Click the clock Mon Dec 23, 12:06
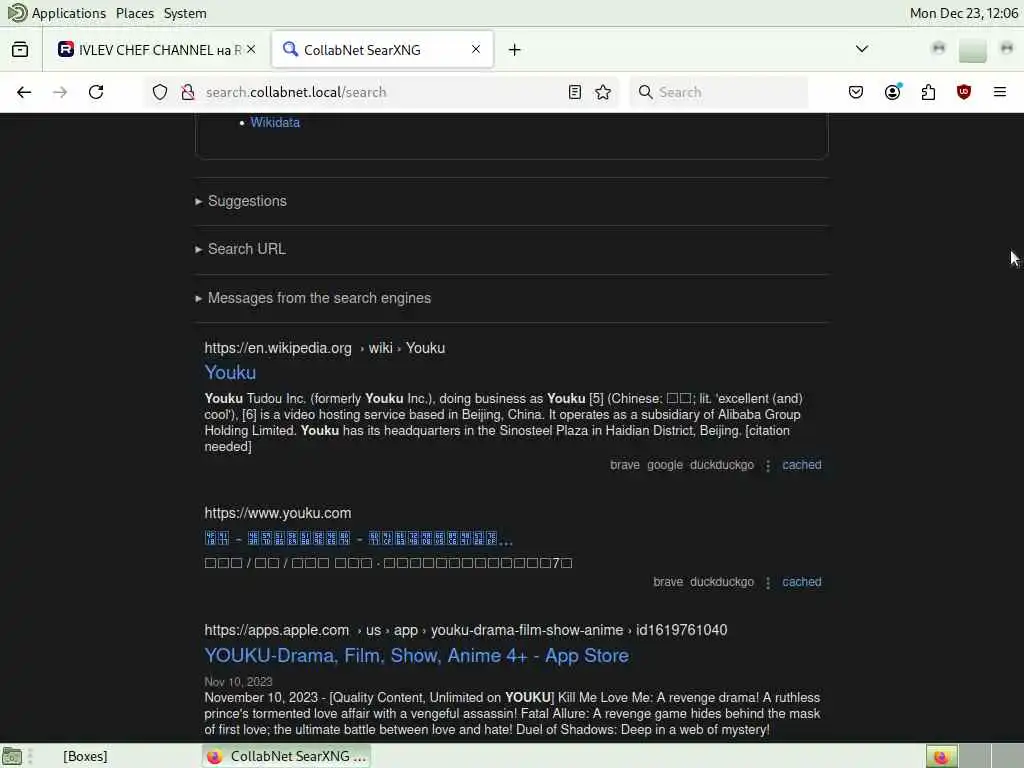This screenshot has height=768, width=1024. 963,13
